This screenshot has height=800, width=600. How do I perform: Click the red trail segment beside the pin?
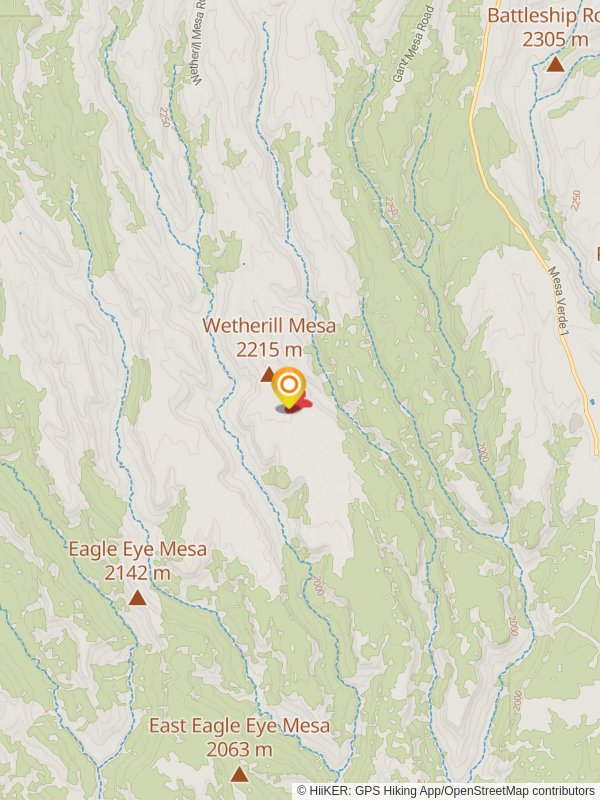pos(303,403)
